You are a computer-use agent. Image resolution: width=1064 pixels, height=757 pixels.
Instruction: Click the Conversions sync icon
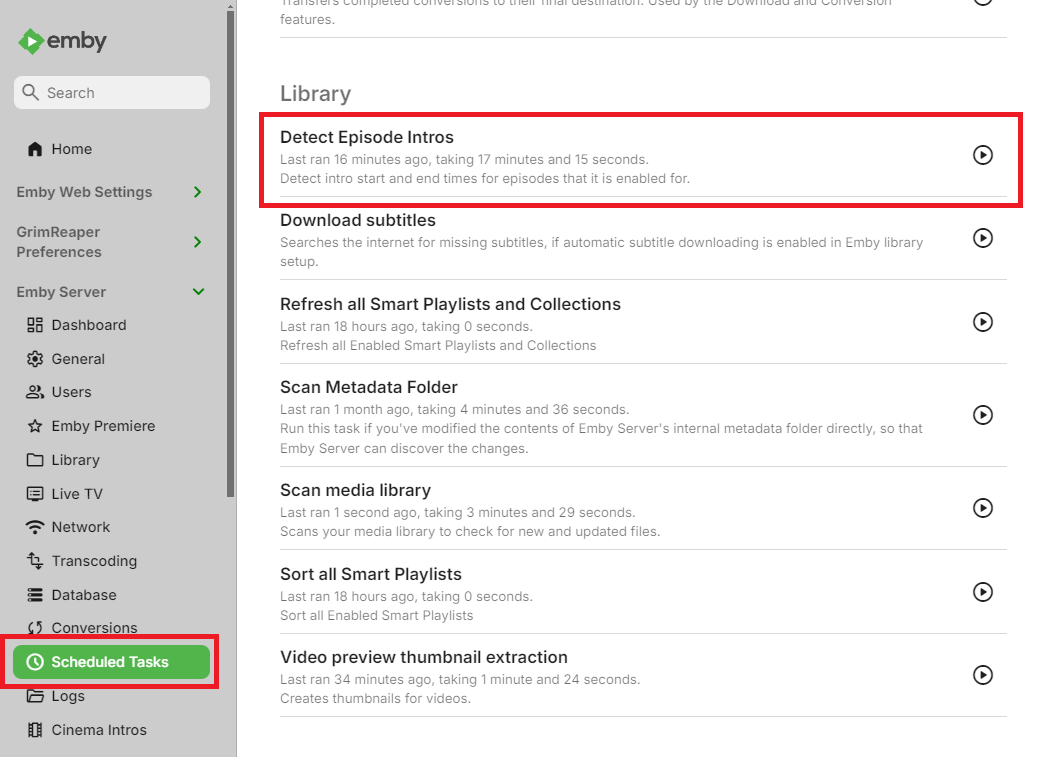click(35, 628)
